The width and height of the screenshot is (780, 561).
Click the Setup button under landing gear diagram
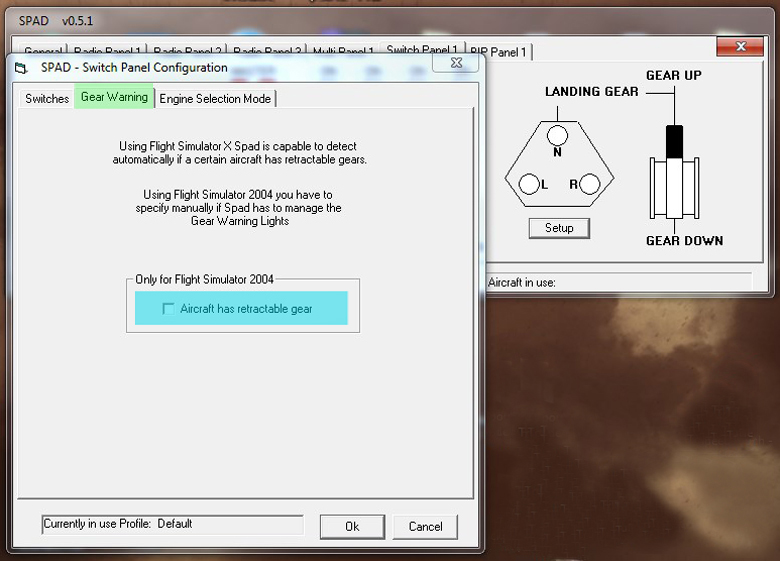click(x=559, y=228)
